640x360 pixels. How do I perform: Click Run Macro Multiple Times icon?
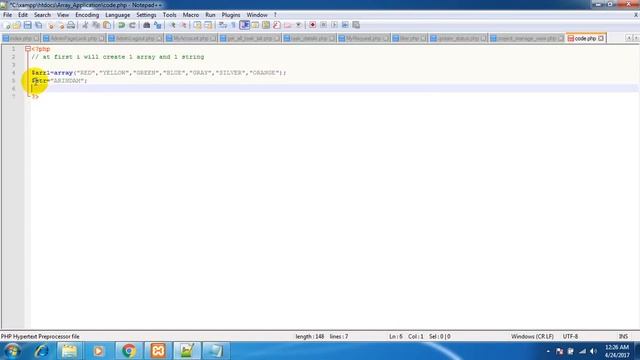[345, 25]
